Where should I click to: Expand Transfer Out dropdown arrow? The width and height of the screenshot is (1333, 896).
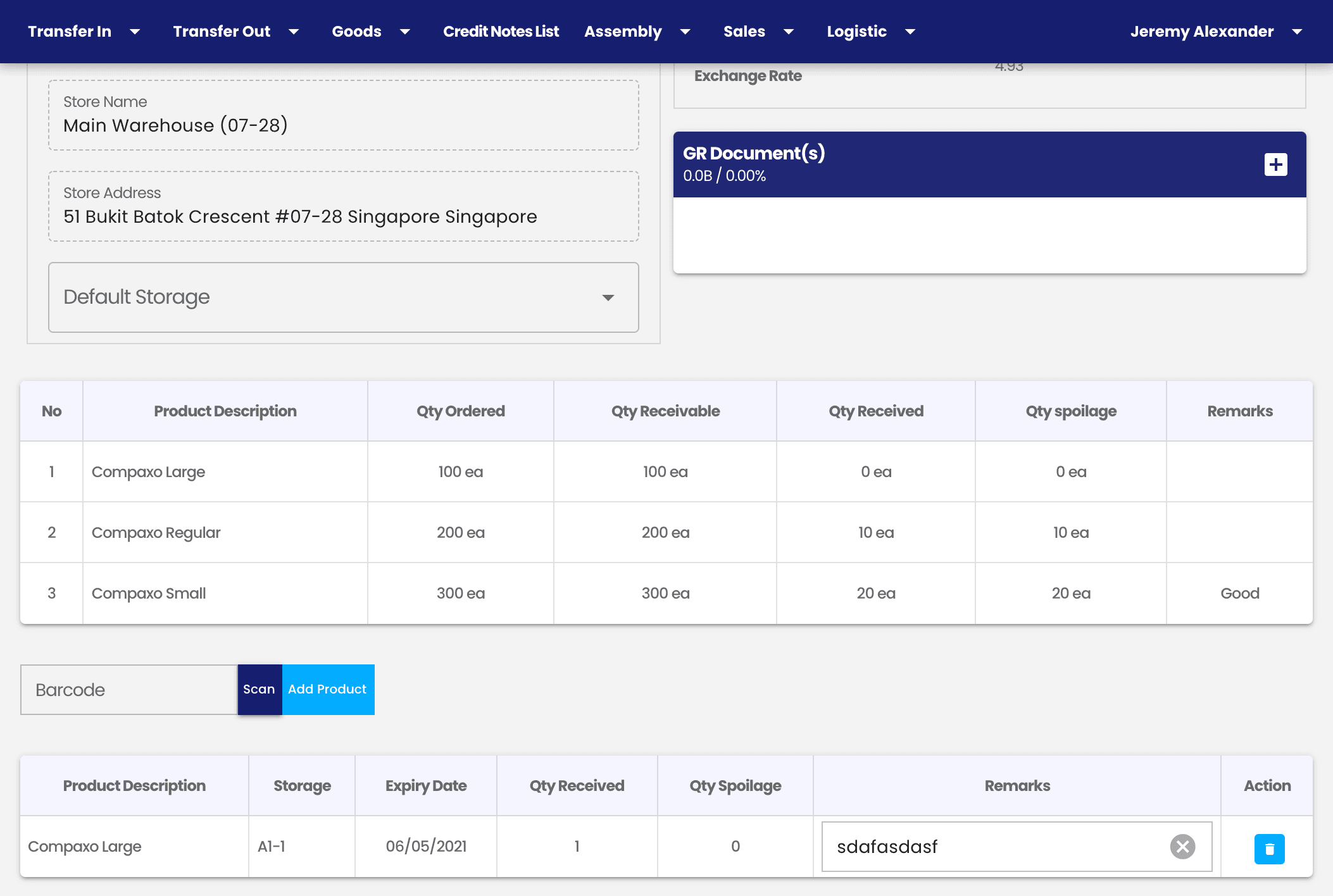tap(294, 32)
